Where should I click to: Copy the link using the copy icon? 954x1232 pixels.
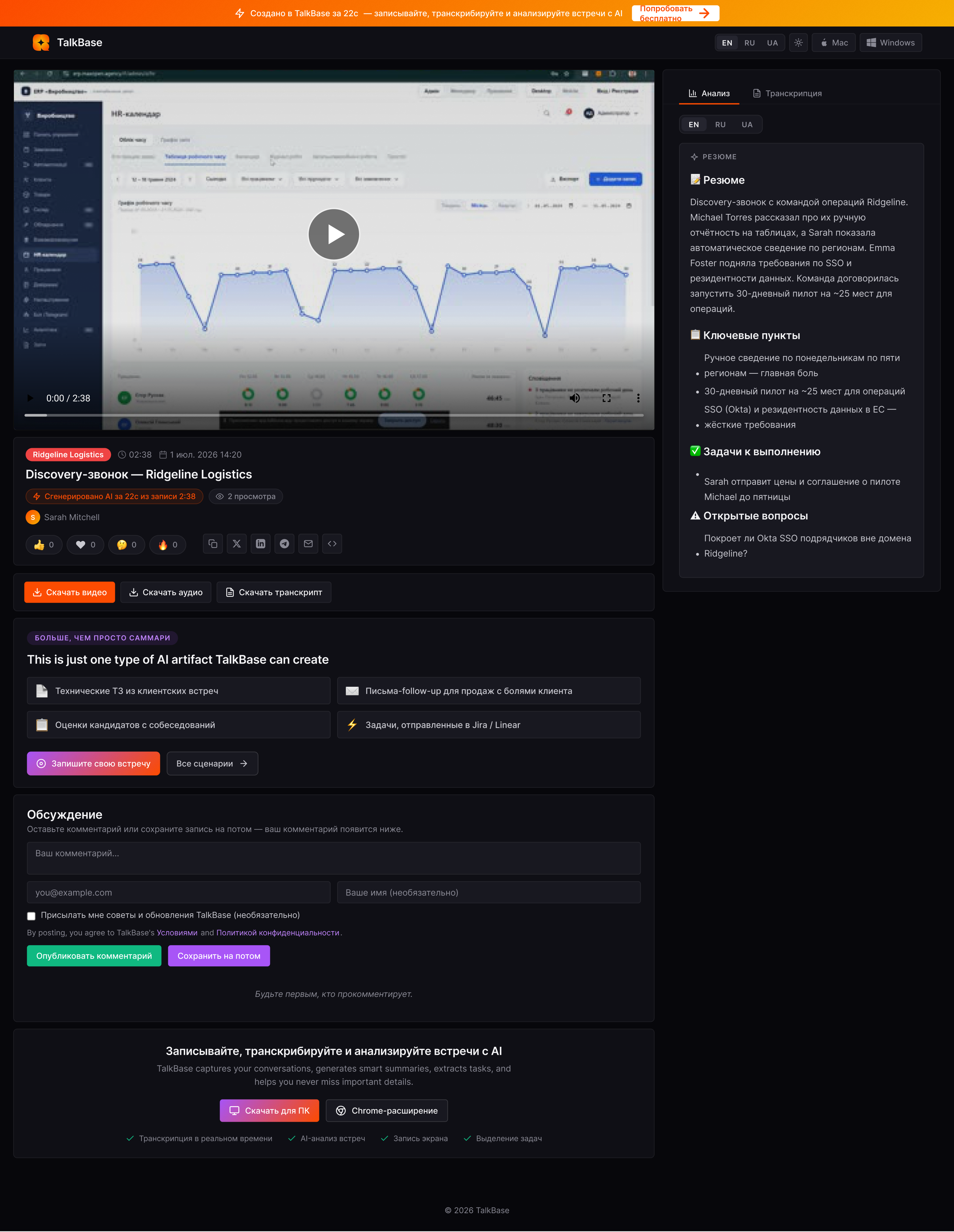[x=213, y=544]
